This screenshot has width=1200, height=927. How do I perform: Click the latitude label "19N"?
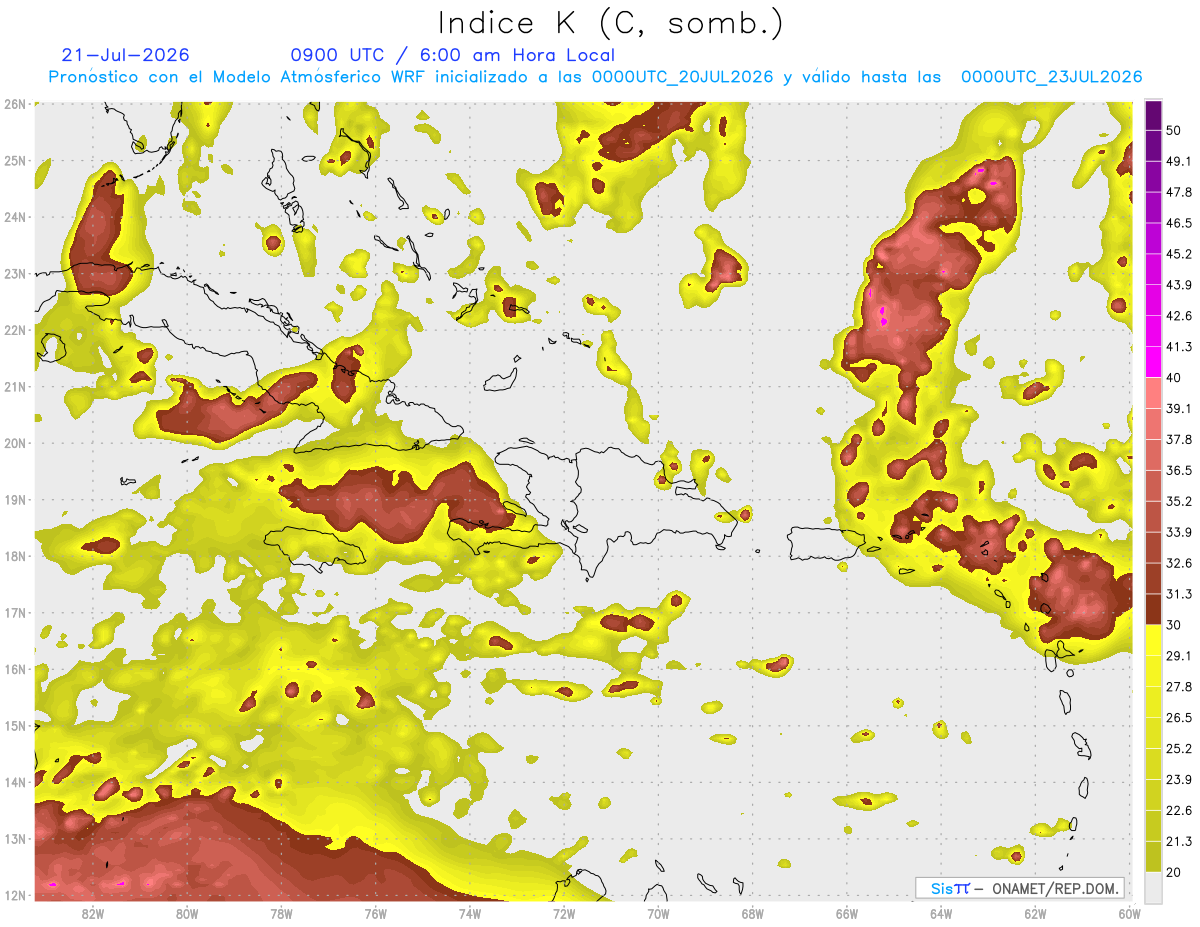[14, 500]
